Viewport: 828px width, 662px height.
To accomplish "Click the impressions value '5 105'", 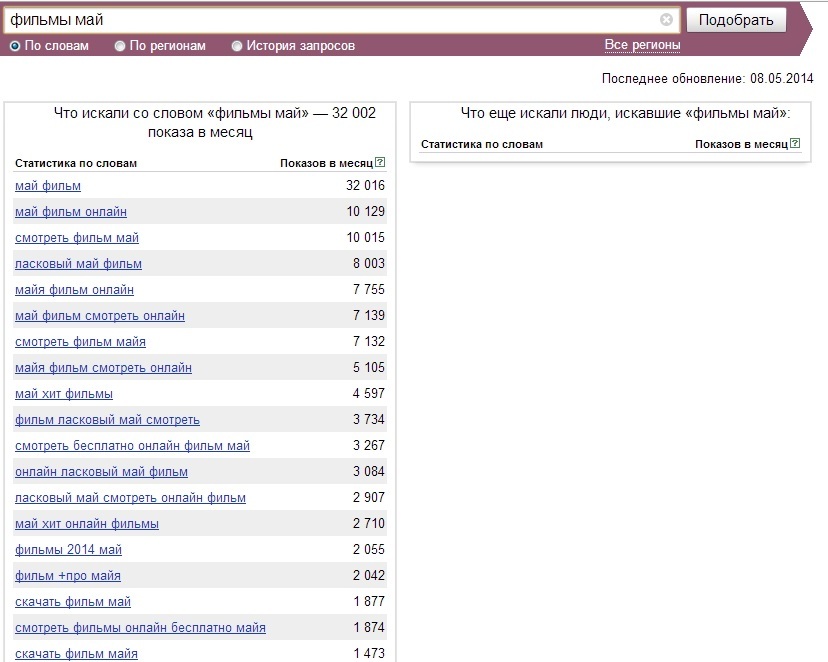I will point(369,367).
